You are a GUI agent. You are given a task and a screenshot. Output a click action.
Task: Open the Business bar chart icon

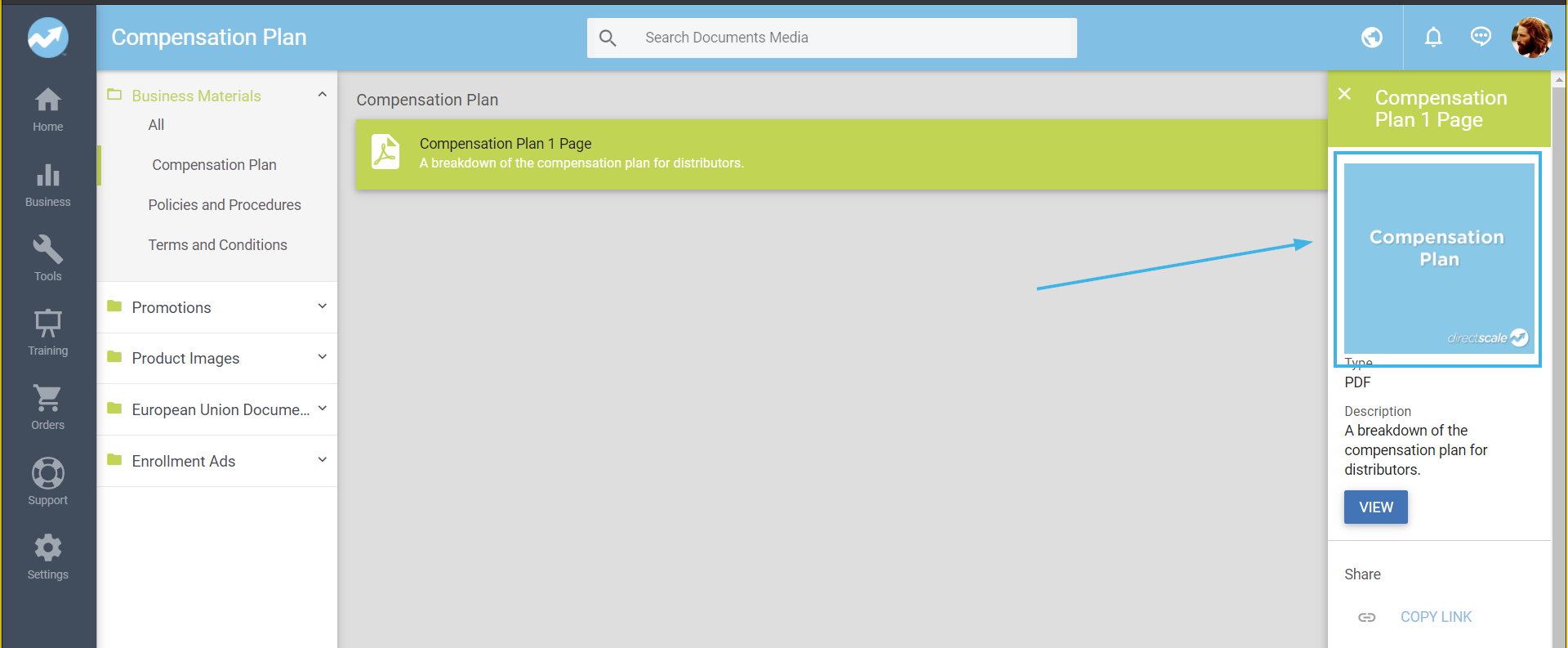[x=47, y=176]
